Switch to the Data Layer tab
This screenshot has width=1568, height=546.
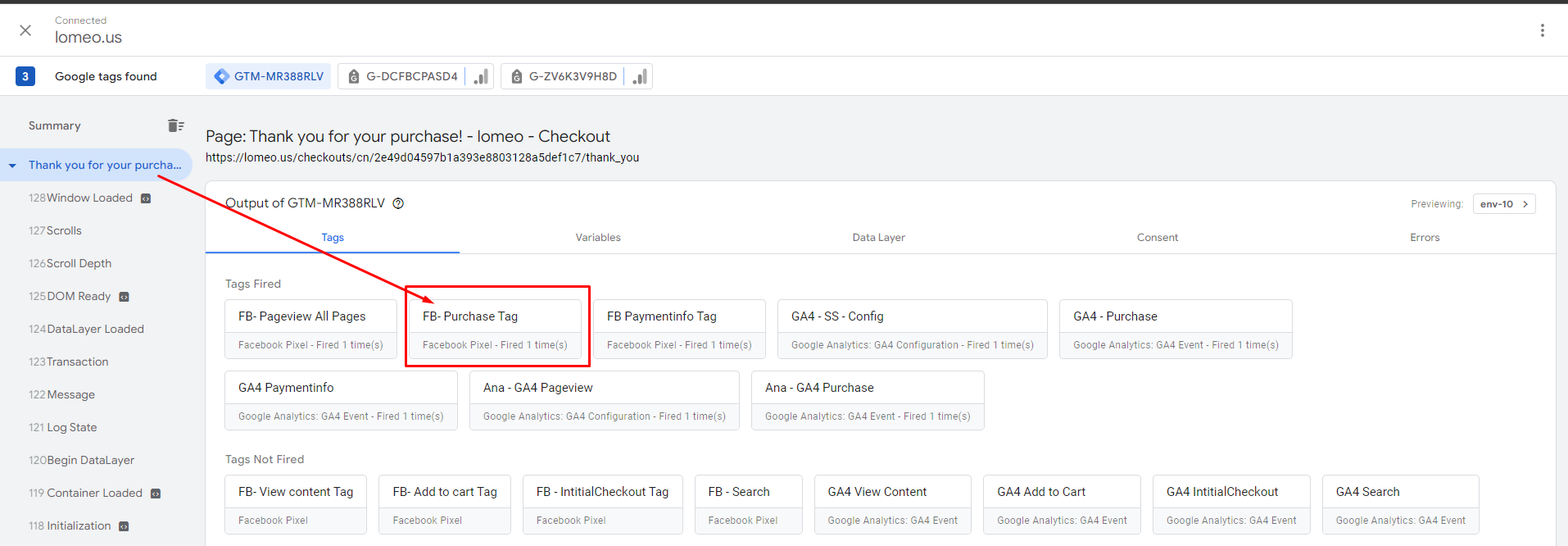[x=878, y=238]
